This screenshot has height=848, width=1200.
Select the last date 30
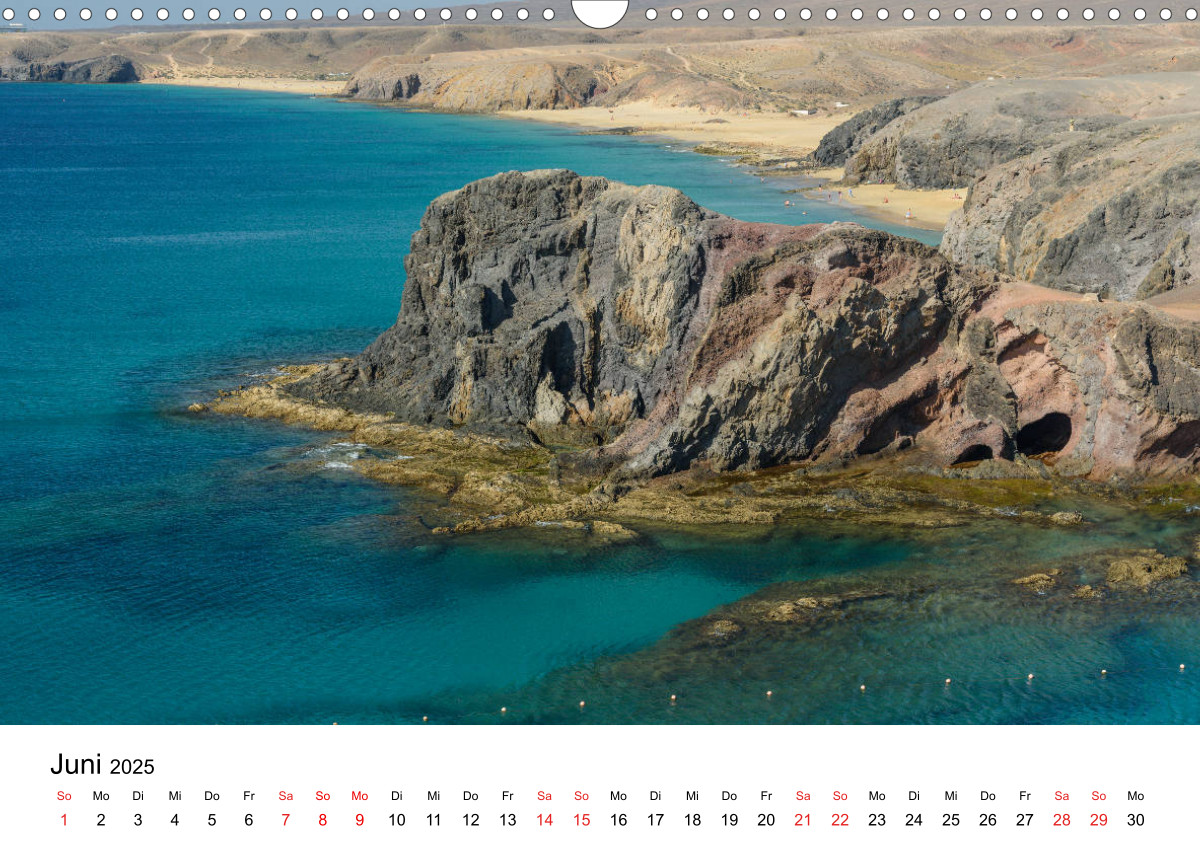tap(1136, 820)
